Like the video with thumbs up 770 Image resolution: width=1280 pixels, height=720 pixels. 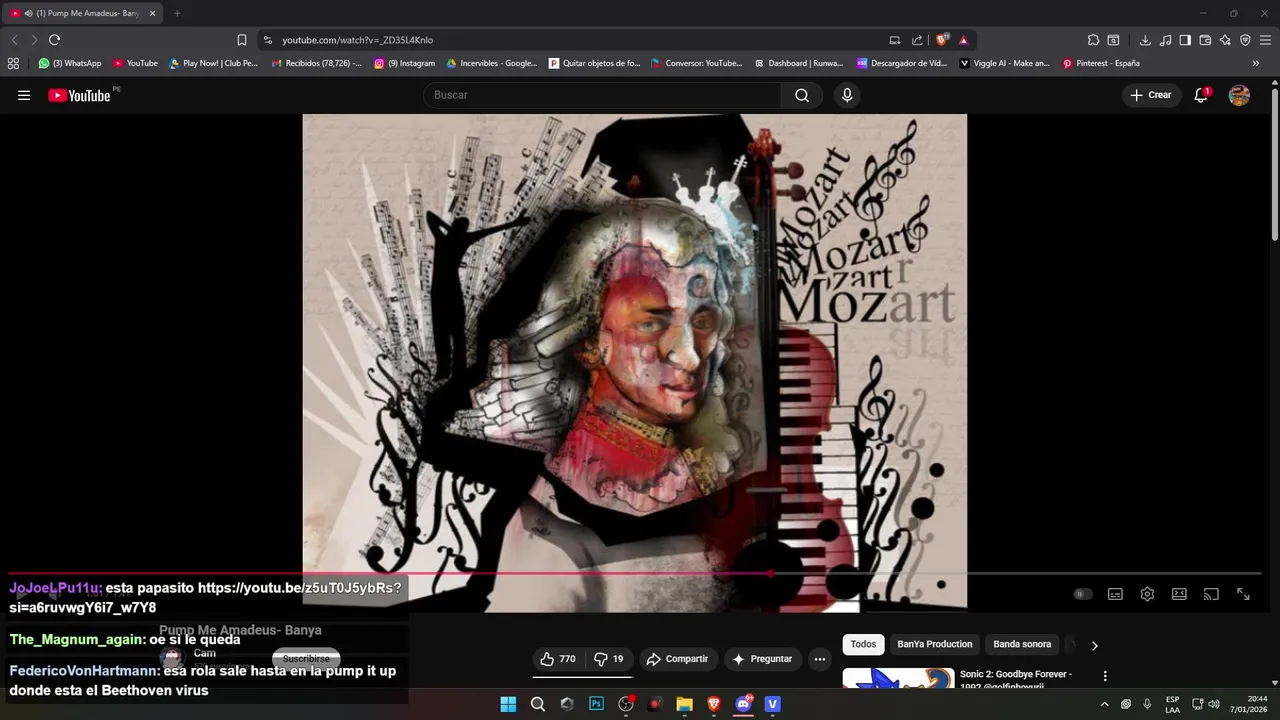(558, 659)
